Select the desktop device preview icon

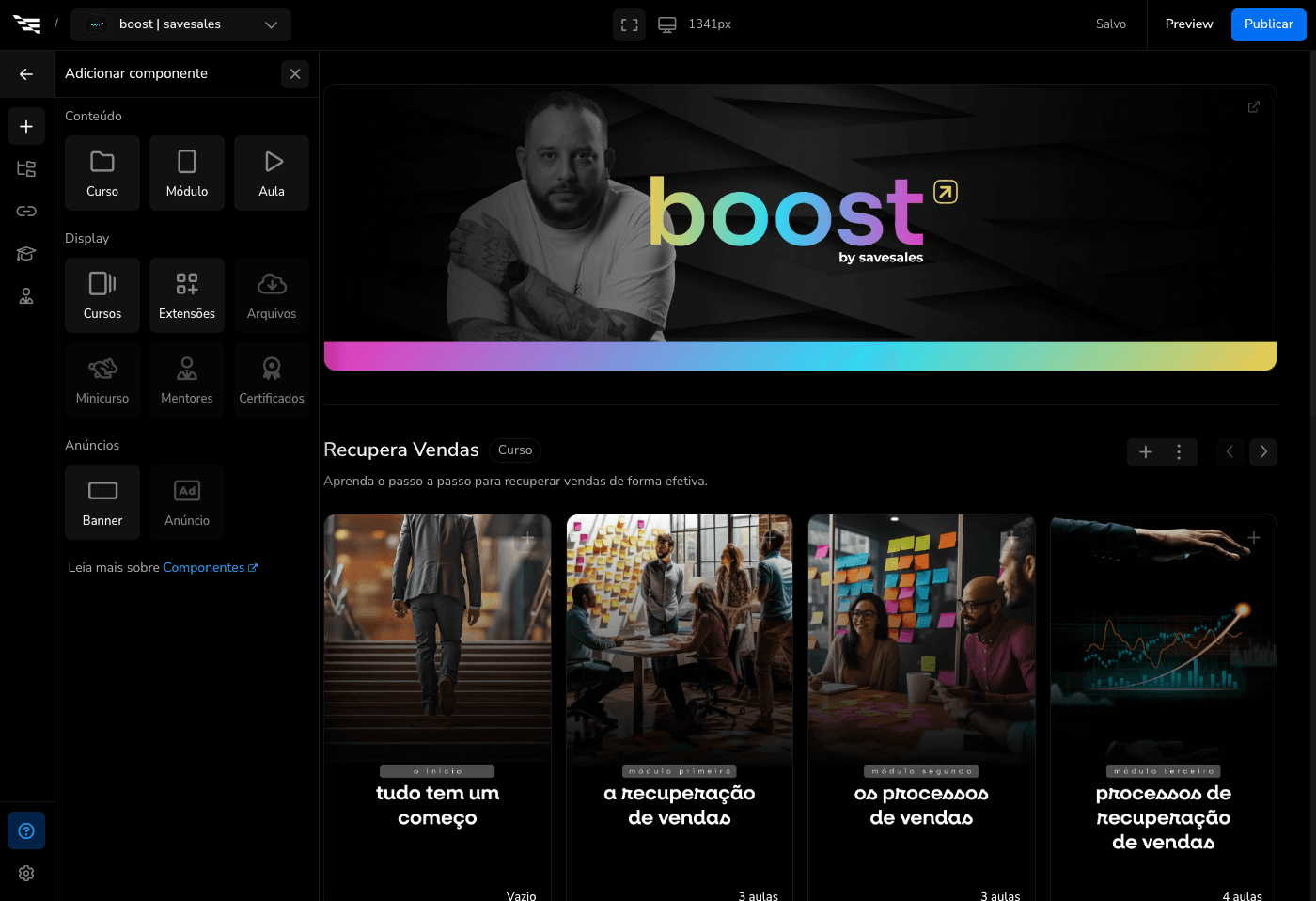pos(667,24)
